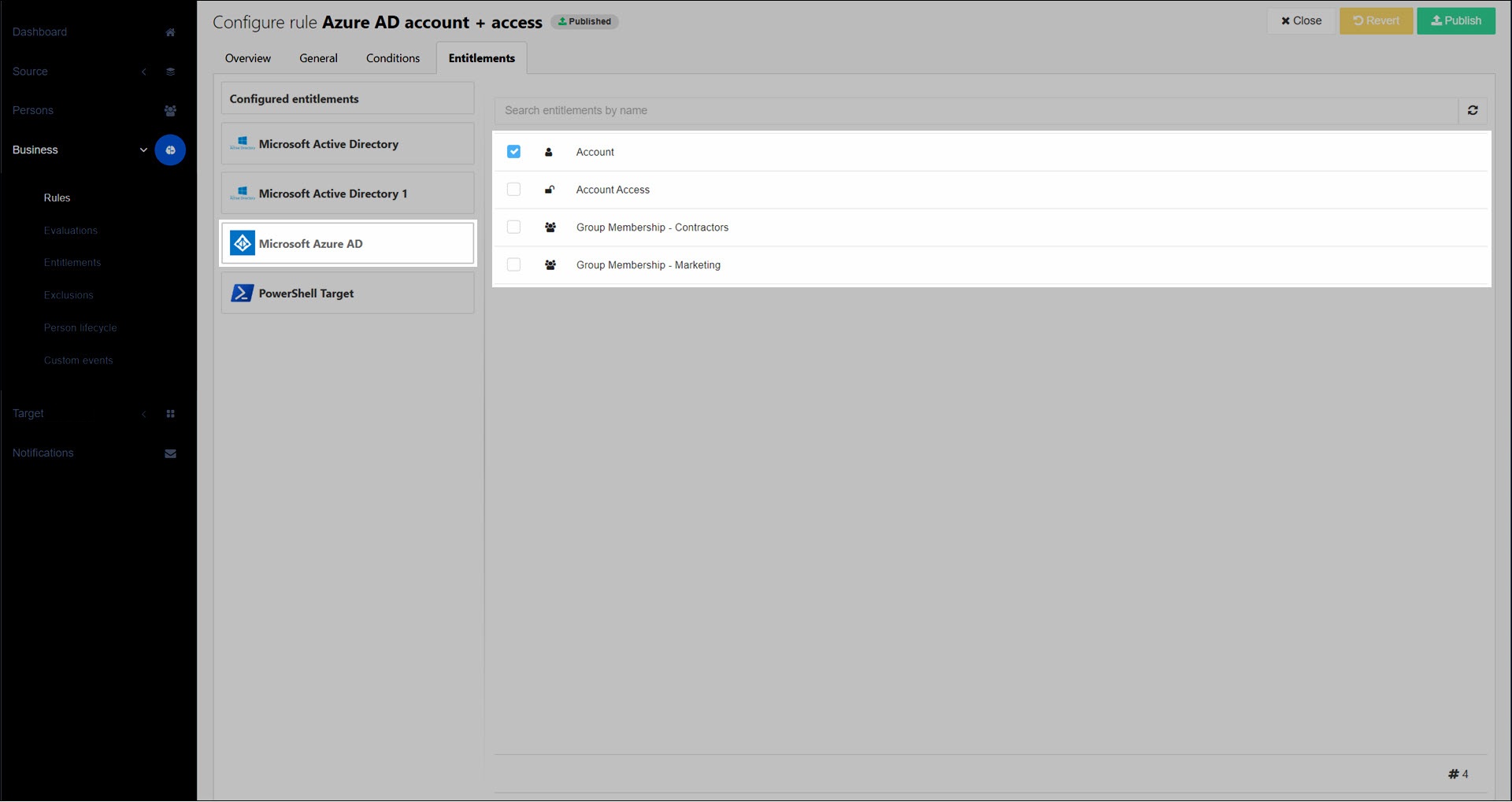
Task: Uncheck the Account entitlement checkbox
Action: tap(513, 151)
